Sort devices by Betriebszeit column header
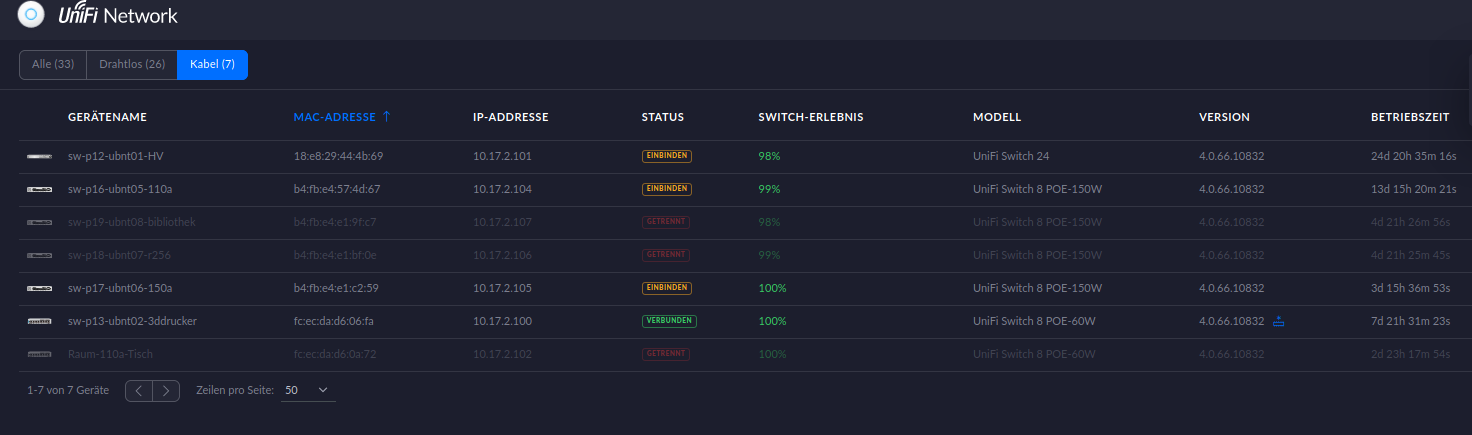This screenshot has height=435, width=1472. (1409, 117)
